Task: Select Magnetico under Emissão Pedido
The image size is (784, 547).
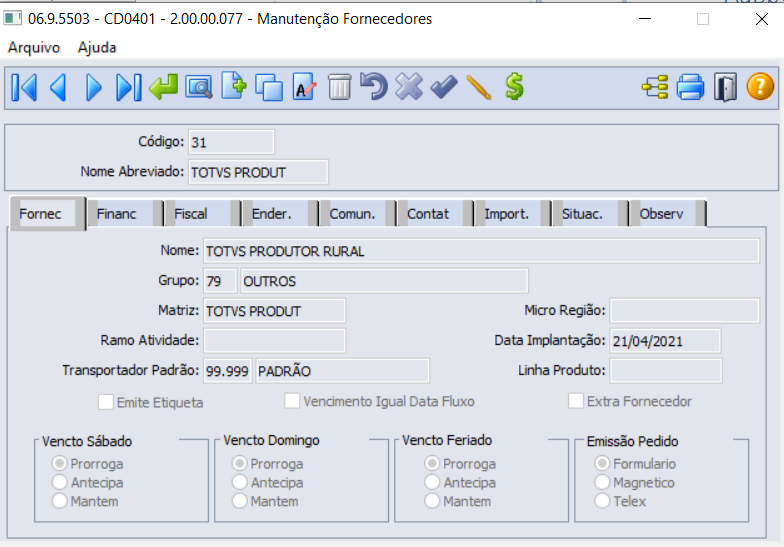Action: 602,482
